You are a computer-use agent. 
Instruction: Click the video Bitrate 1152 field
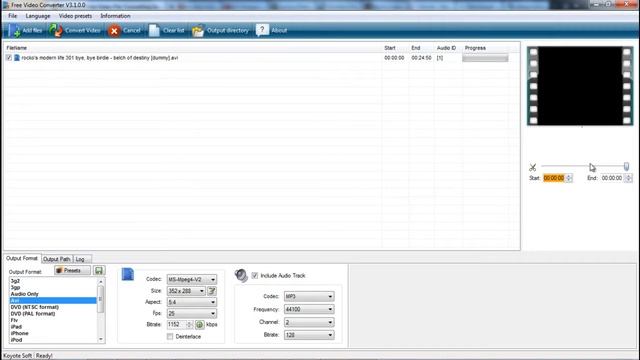[176, 324]
